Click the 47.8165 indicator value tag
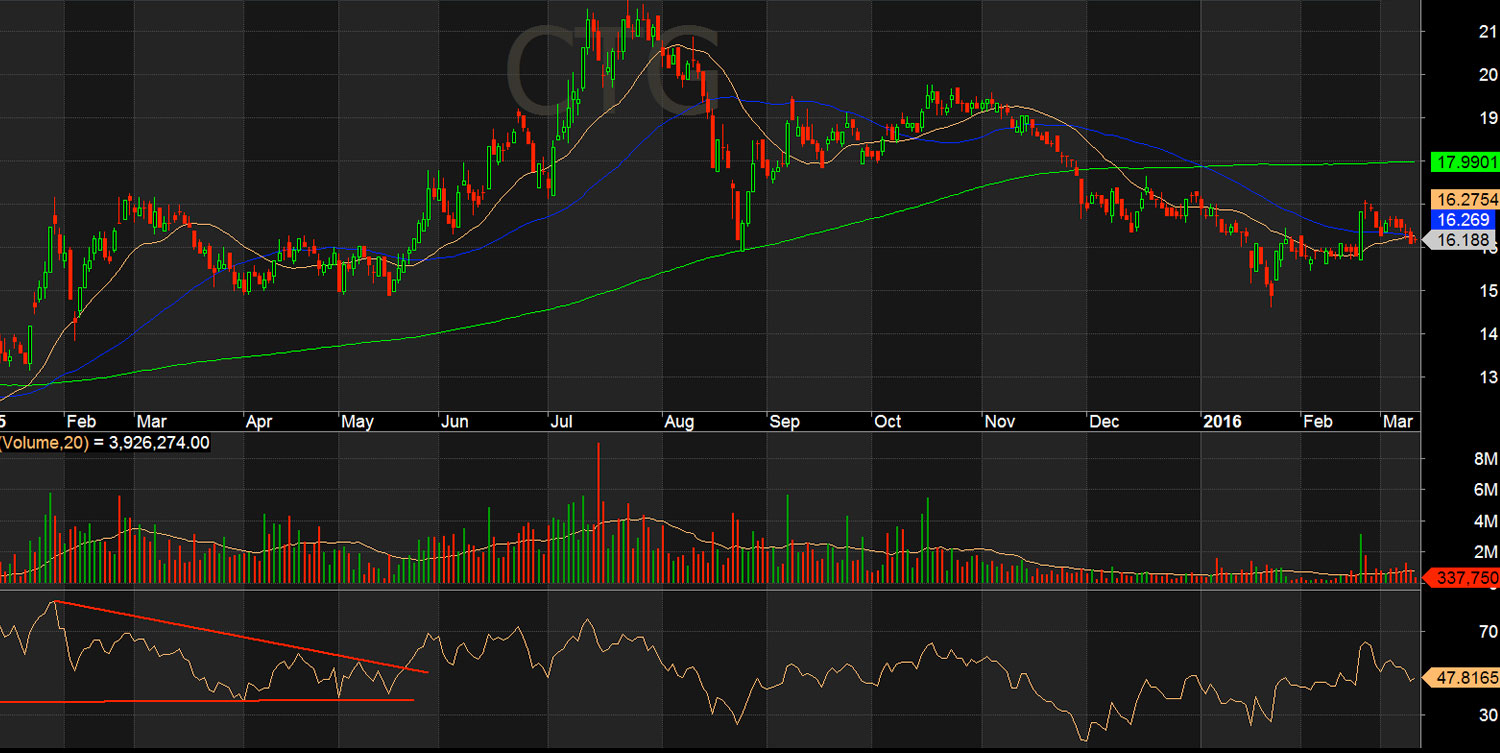The width and height of the screenshot is (1500, 753). 1464,676
